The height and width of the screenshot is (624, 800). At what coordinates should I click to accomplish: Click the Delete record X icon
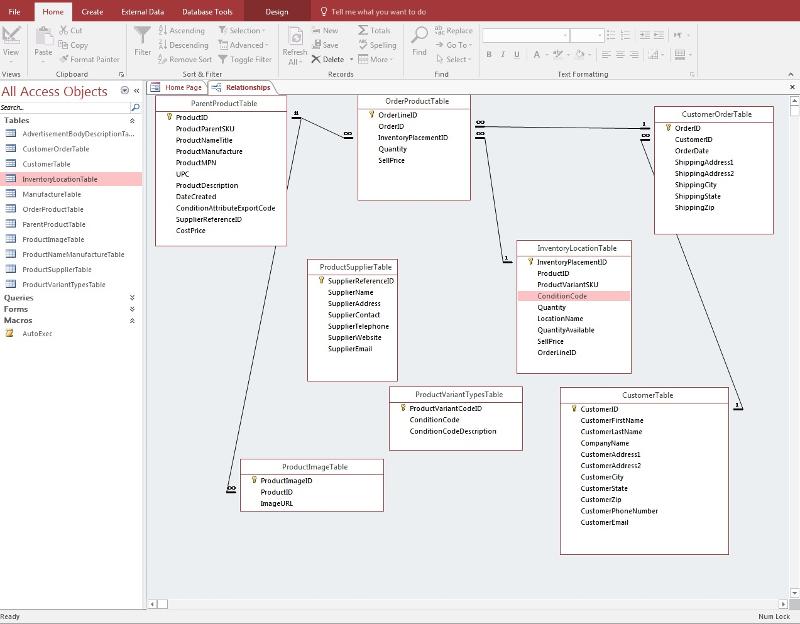pyautogui.click(x=315, y=59)
